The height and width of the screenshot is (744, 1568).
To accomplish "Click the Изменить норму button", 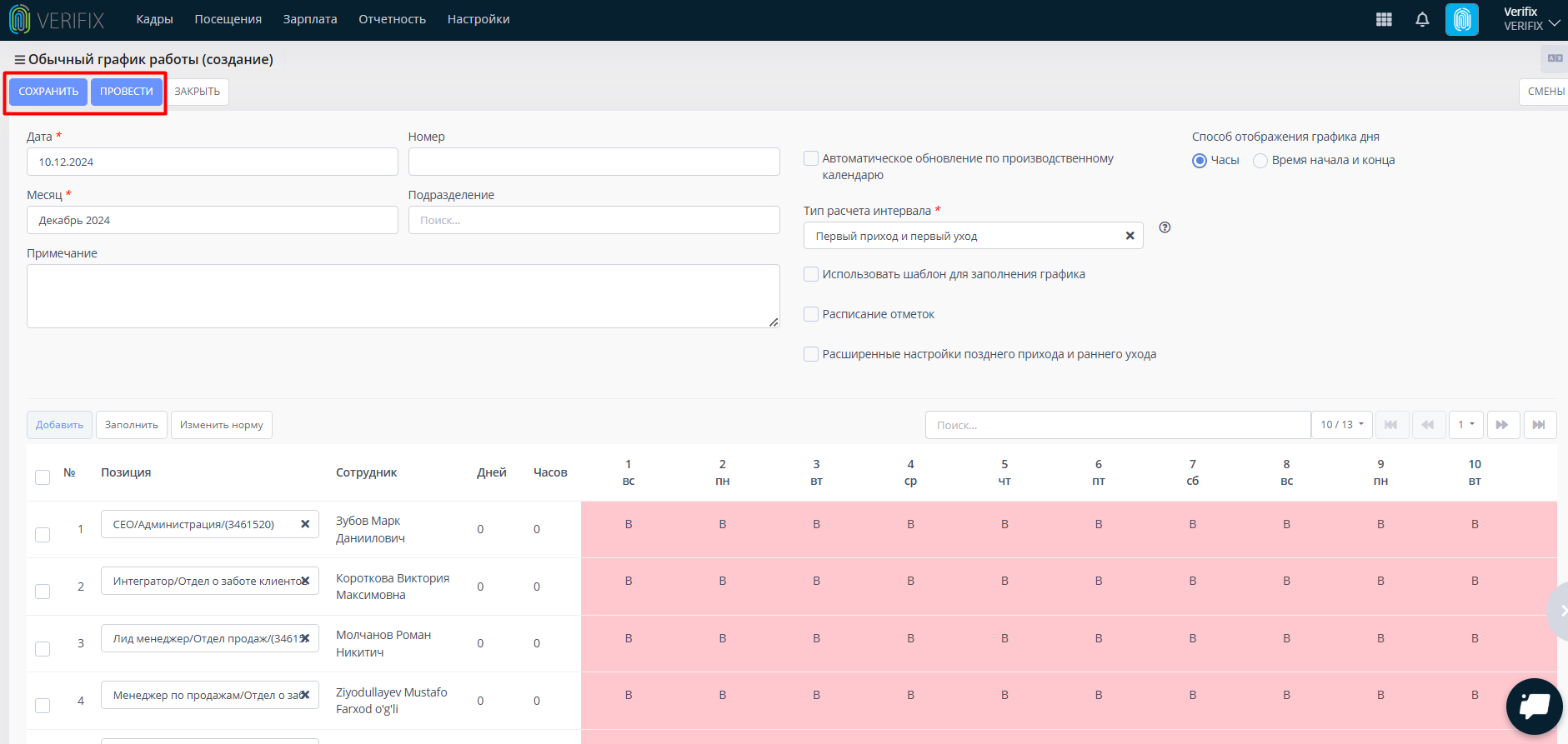I will coord(222,425).
